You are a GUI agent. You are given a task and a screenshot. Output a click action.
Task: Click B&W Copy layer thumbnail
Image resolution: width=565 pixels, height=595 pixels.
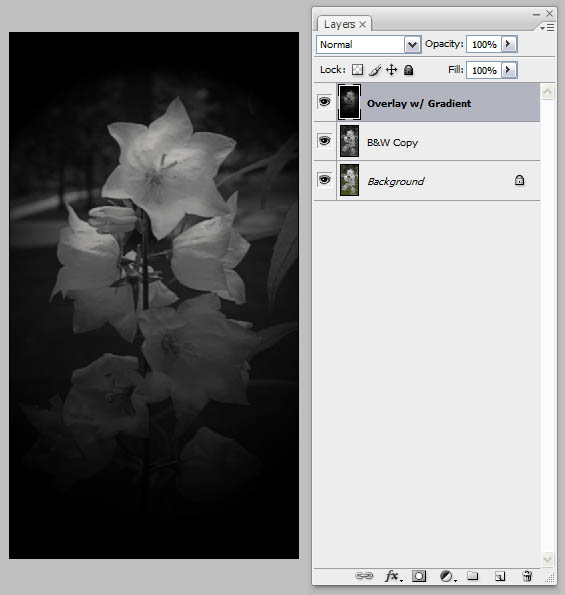349,141
